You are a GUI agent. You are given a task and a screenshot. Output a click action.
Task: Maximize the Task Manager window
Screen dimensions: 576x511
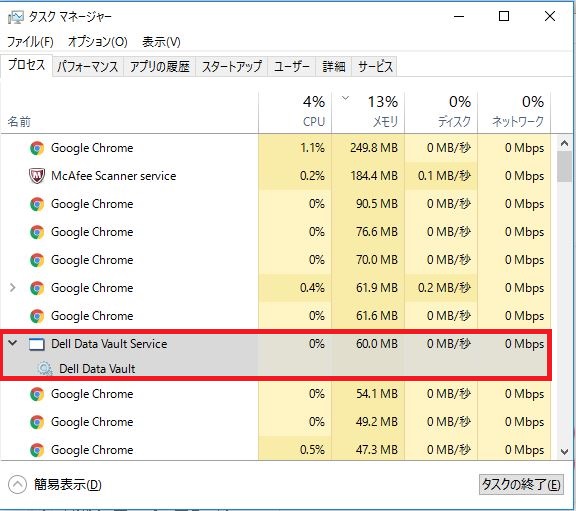(504, 16)
